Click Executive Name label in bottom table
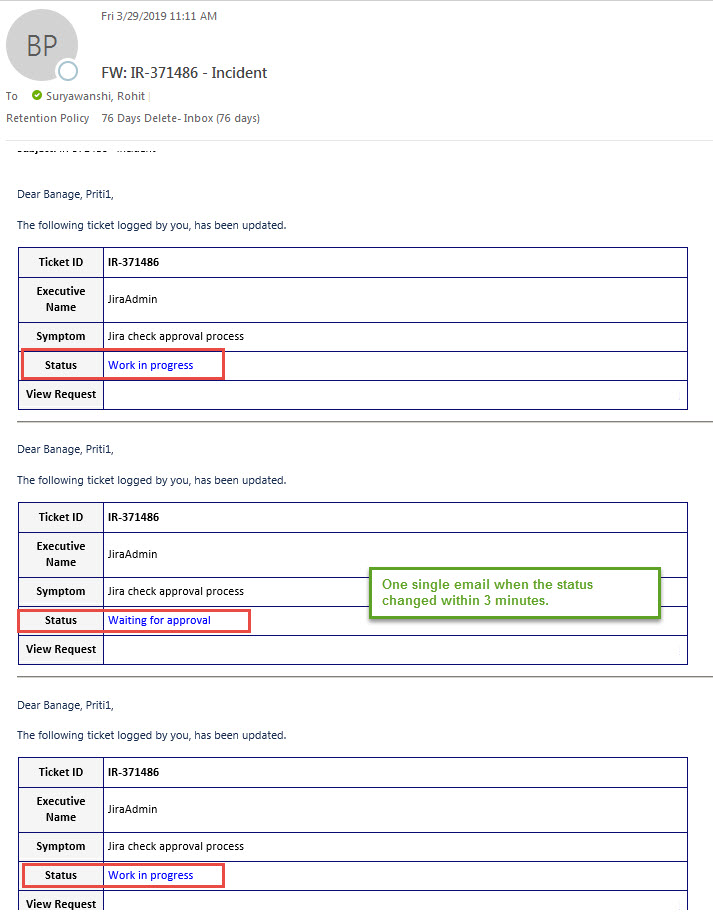This screenshot has width=713, height=918. (x=61, y=809)
